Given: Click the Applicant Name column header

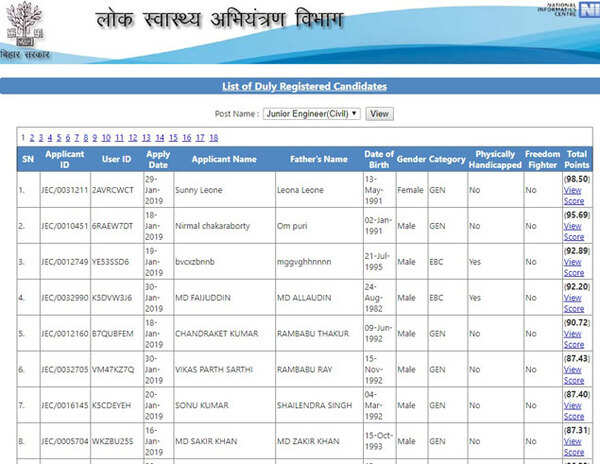Looking at the screenshot, I should coord(224,159).
